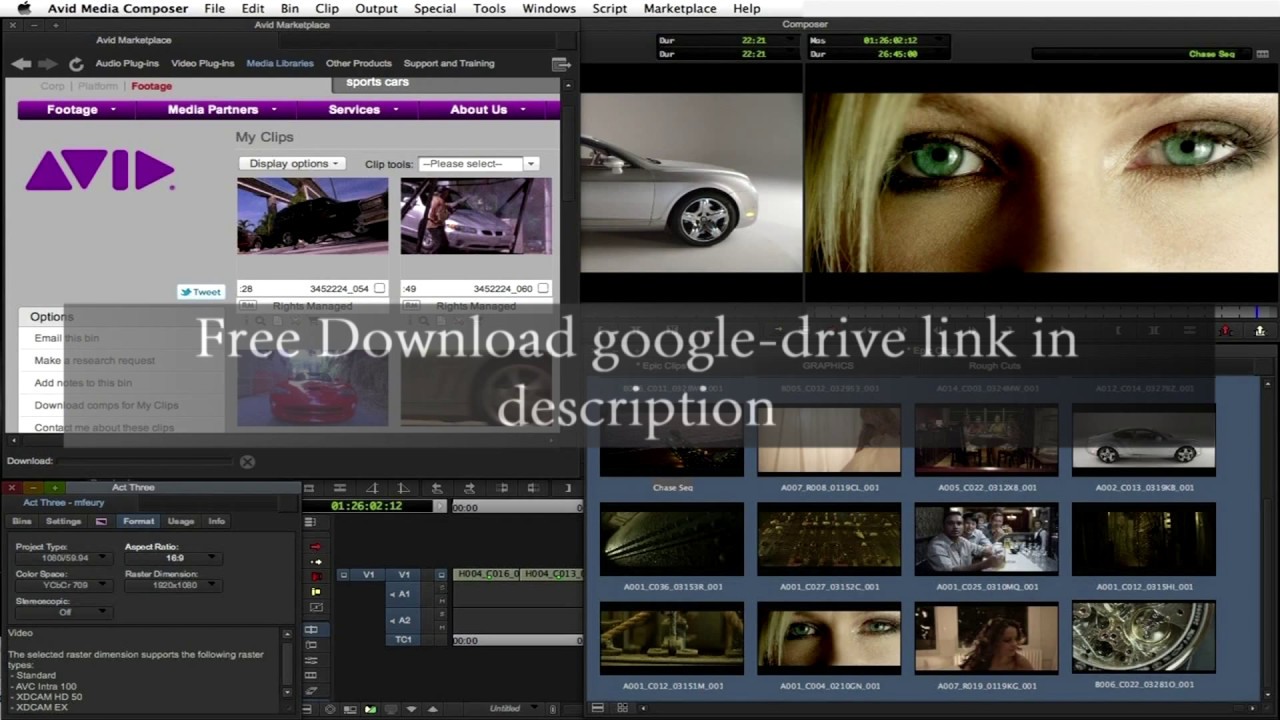This screenshot has height=720, width=1280.
Task: Click the down-arrow icon in timeline bottom bar
Action: click(411, 709)
